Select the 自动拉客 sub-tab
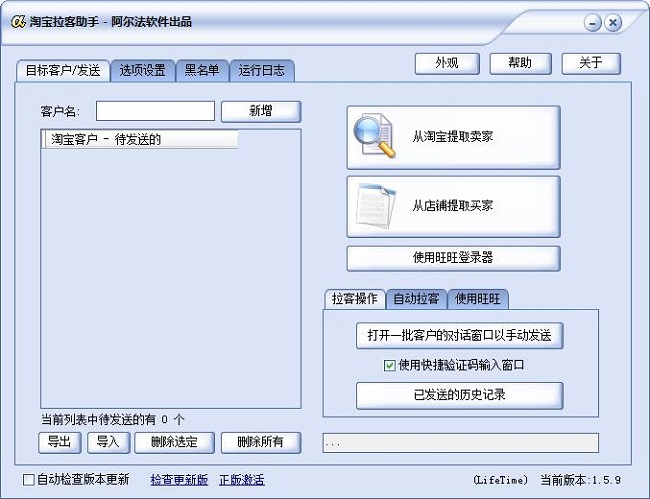Viewport: 650px width, 499px height. (416, 298)
